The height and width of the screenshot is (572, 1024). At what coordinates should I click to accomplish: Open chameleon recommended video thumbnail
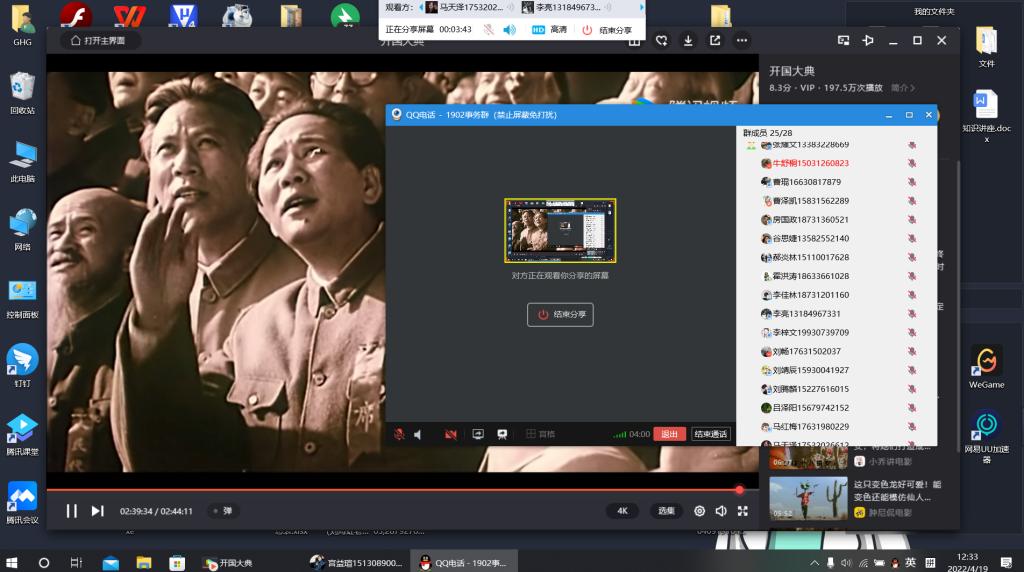[x=808, y=498]
